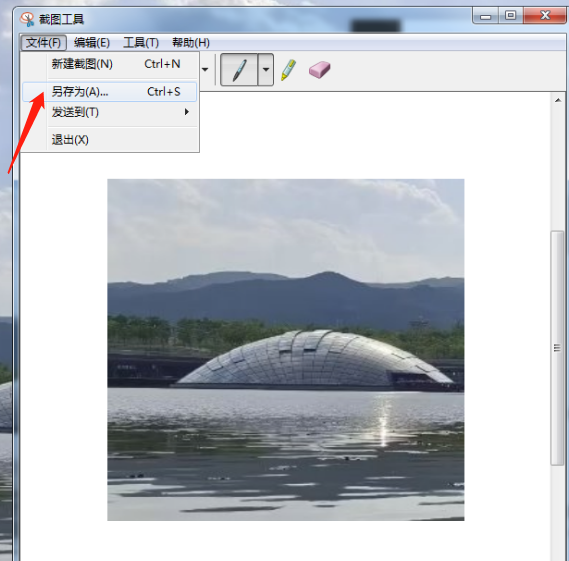Open the 编辑(E) menu

point(91,43)
